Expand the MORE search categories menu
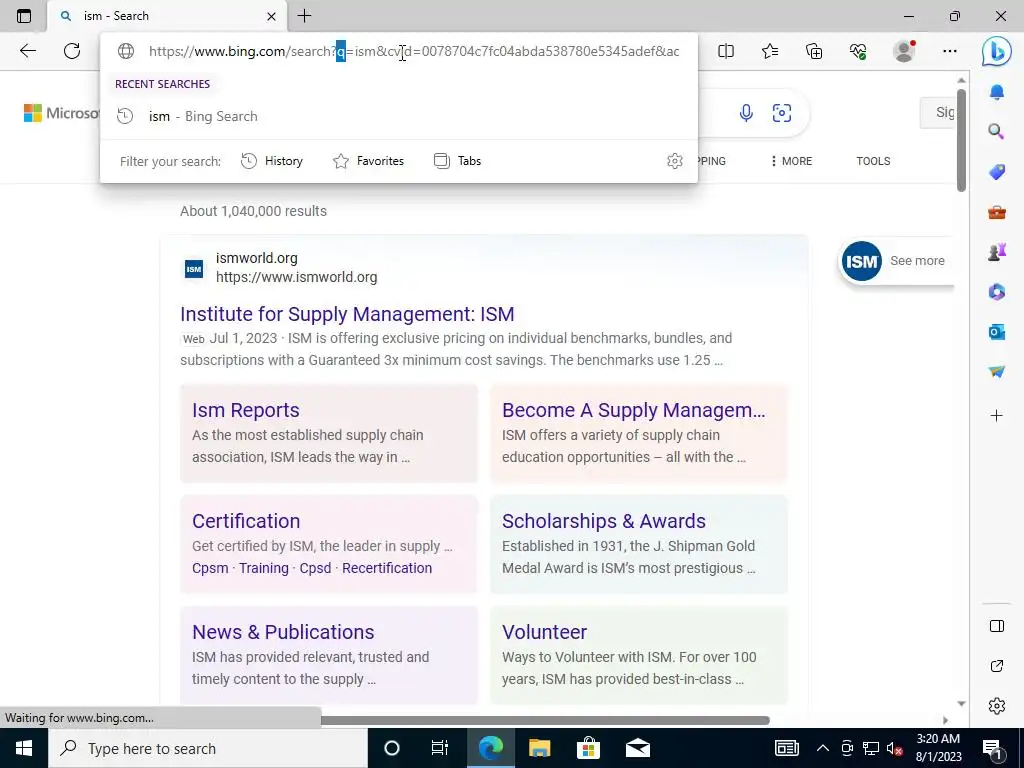 tap(791, 161)
